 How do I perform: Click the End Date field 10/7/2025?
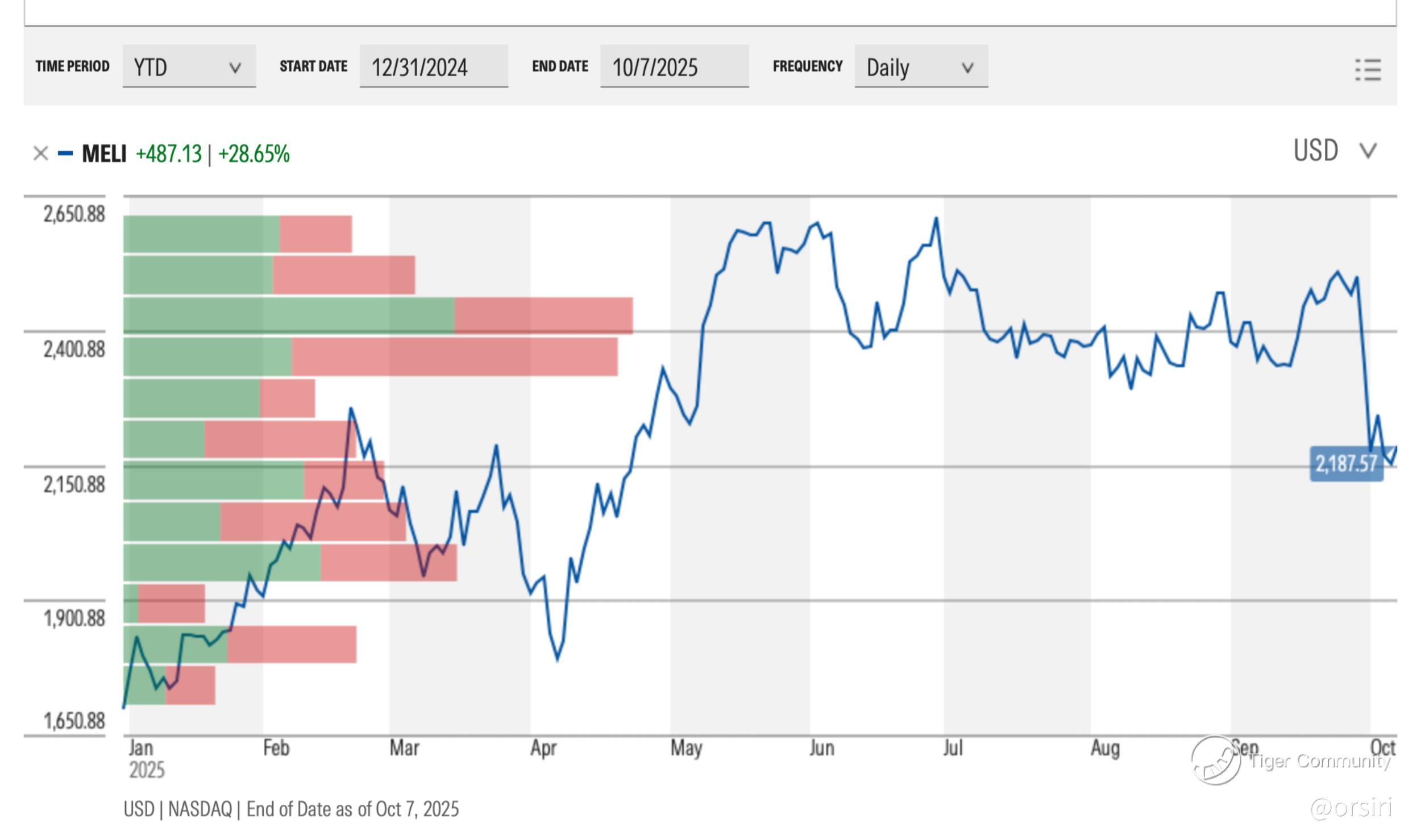pyautogui.click(x=674, y=67)
